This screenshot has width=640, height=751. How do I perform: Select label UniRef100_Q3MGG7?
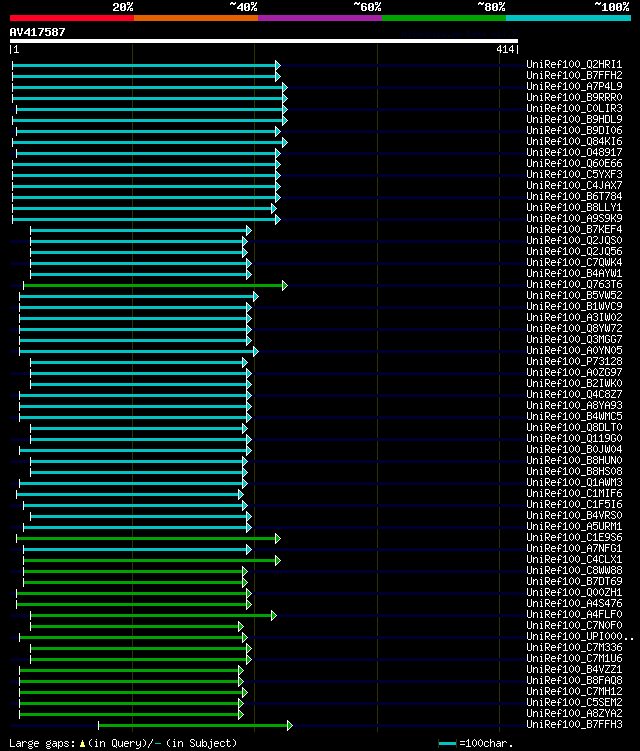574,340
